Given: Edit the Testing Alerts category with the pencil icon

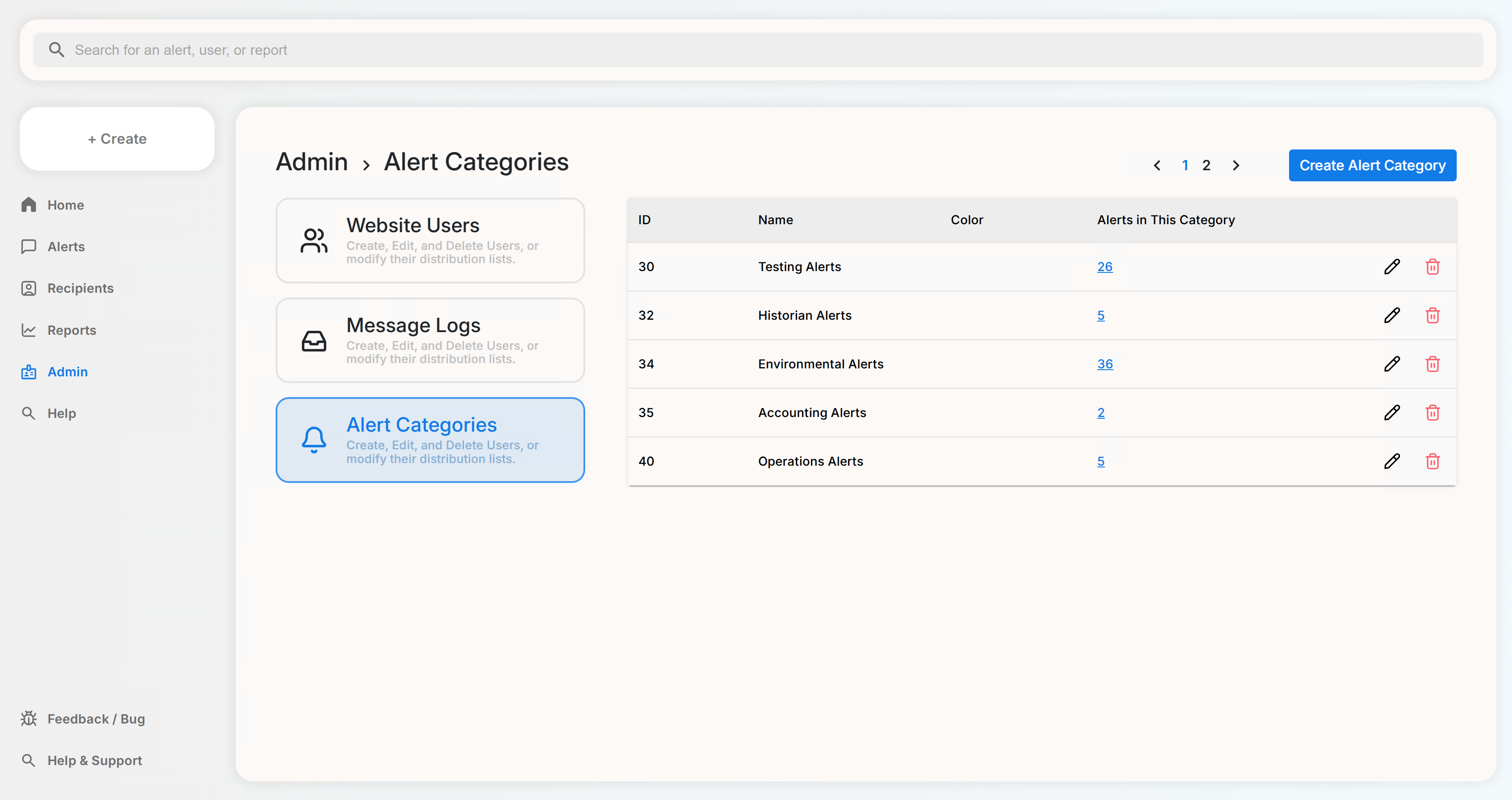Looking at the screenshot, I should [x=1392, y=267].
